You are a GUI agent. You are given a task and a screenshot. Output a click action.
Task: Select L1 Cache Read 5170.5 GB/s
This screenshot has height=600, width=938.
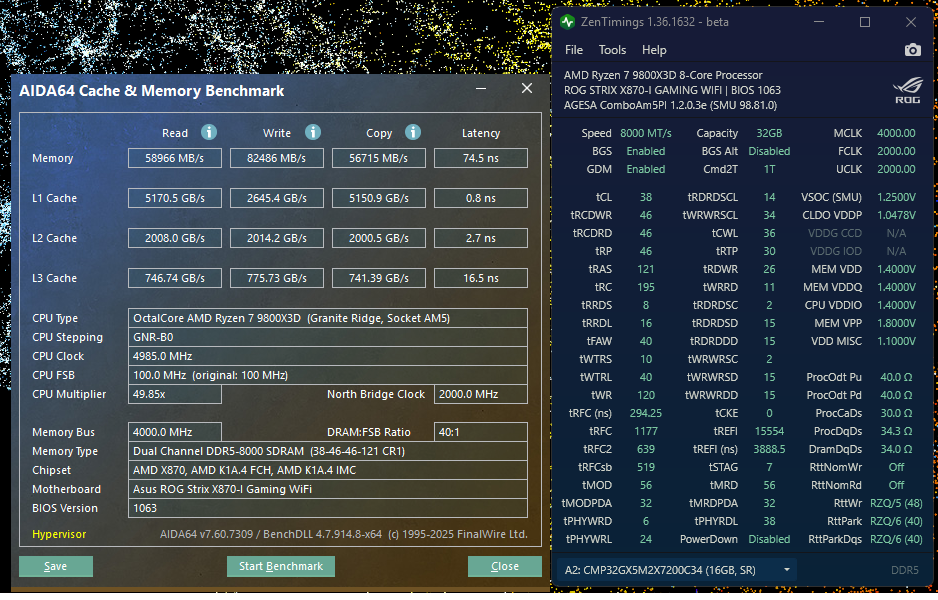[175, 198]
